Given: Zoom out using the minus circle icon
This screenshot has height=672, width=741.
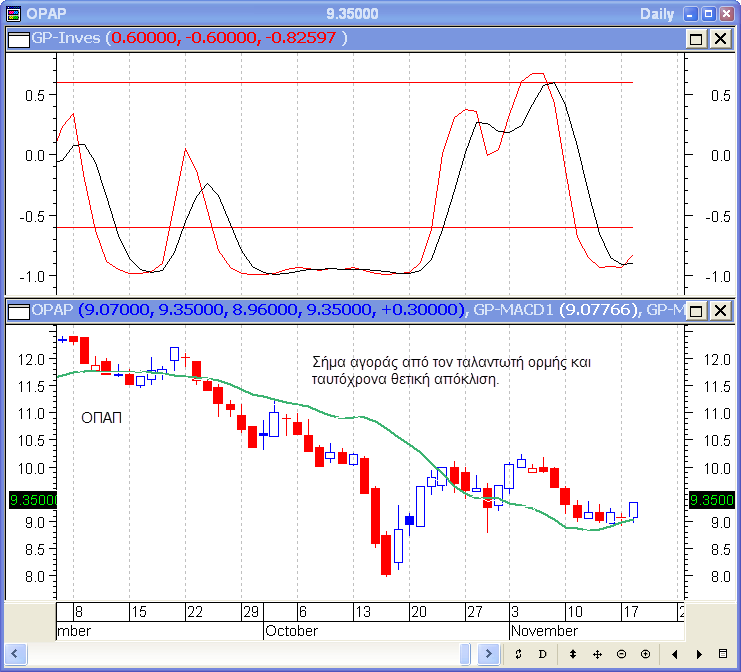Looking at the screenshot, I should (621, 654).
